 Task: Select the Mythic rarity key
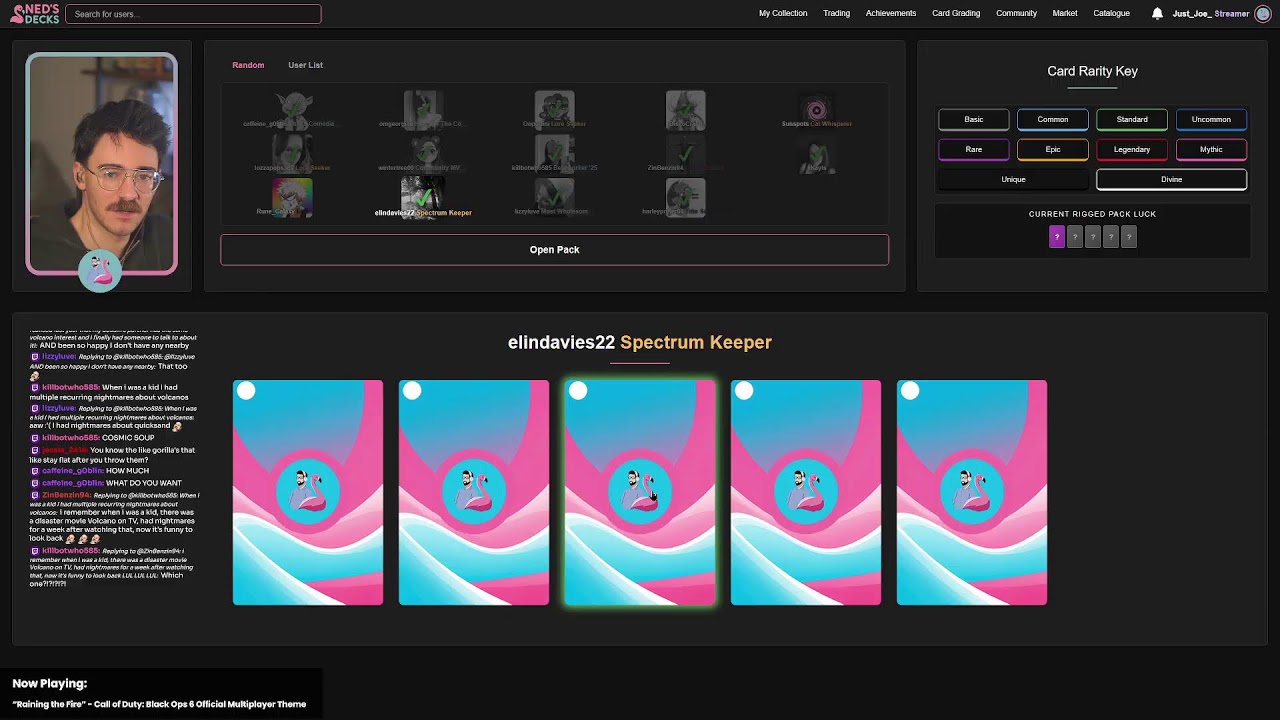coord(1211,150)
